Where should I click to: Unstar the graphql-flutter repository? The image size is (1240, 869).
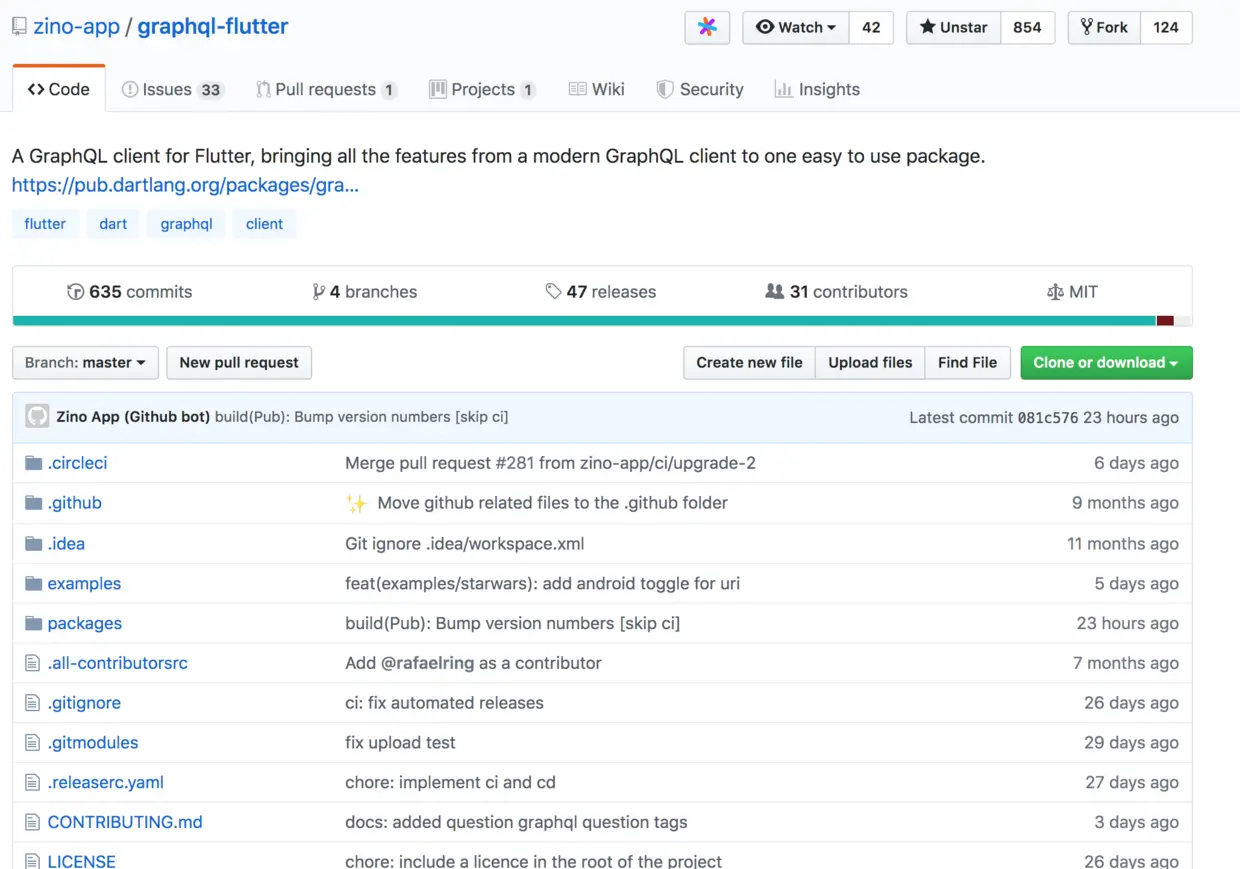(x=953, y=27)
